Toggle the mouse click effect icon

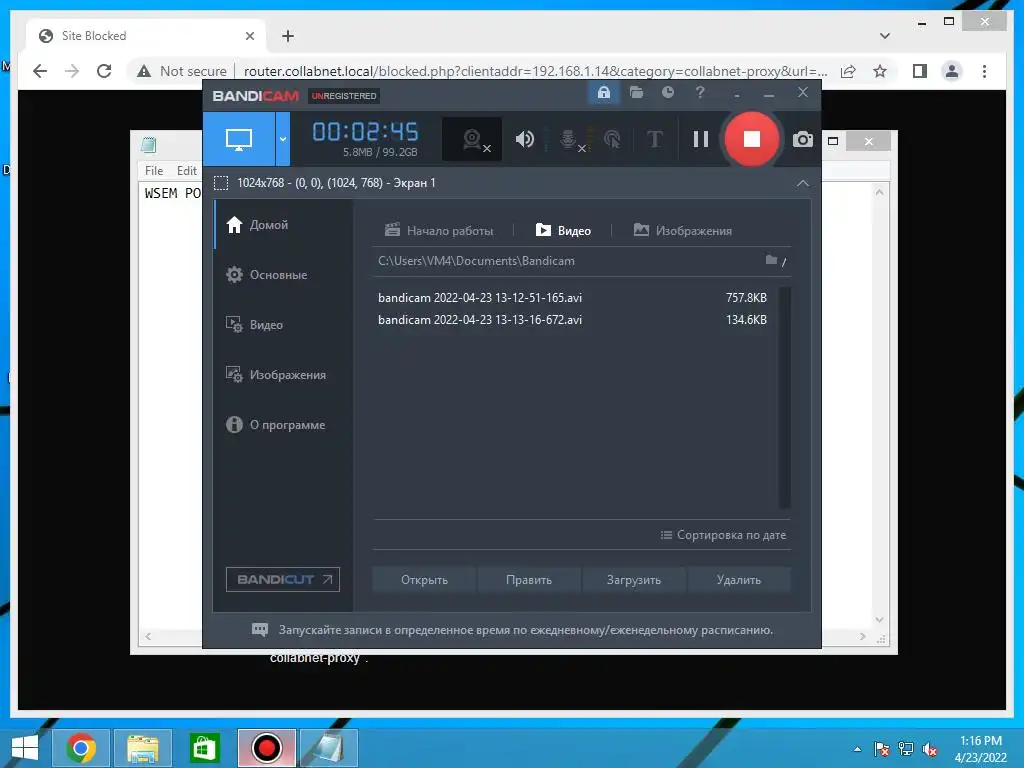pos(613,139)
